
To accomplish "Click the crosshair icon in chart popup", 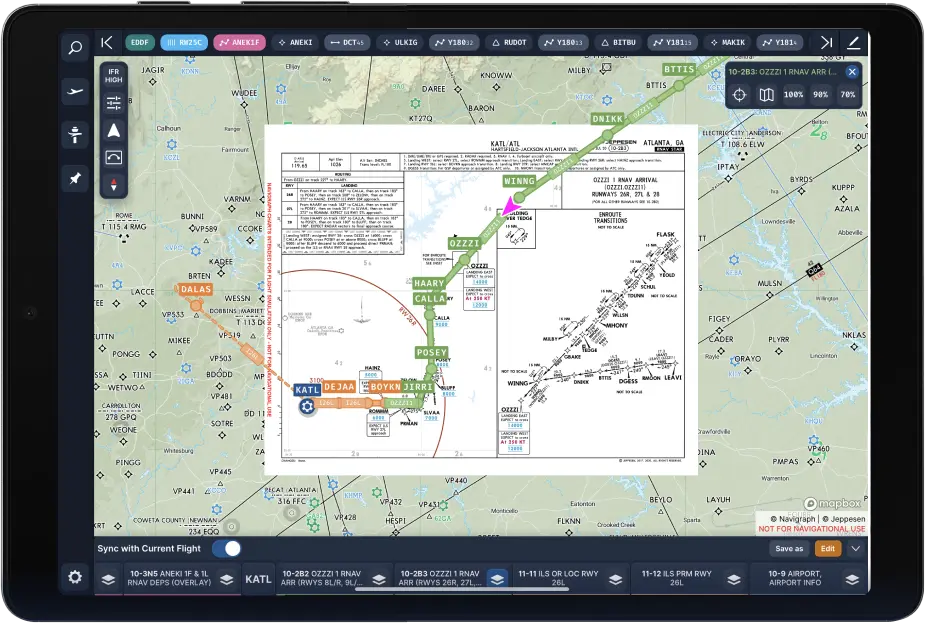I will [739, 95].
